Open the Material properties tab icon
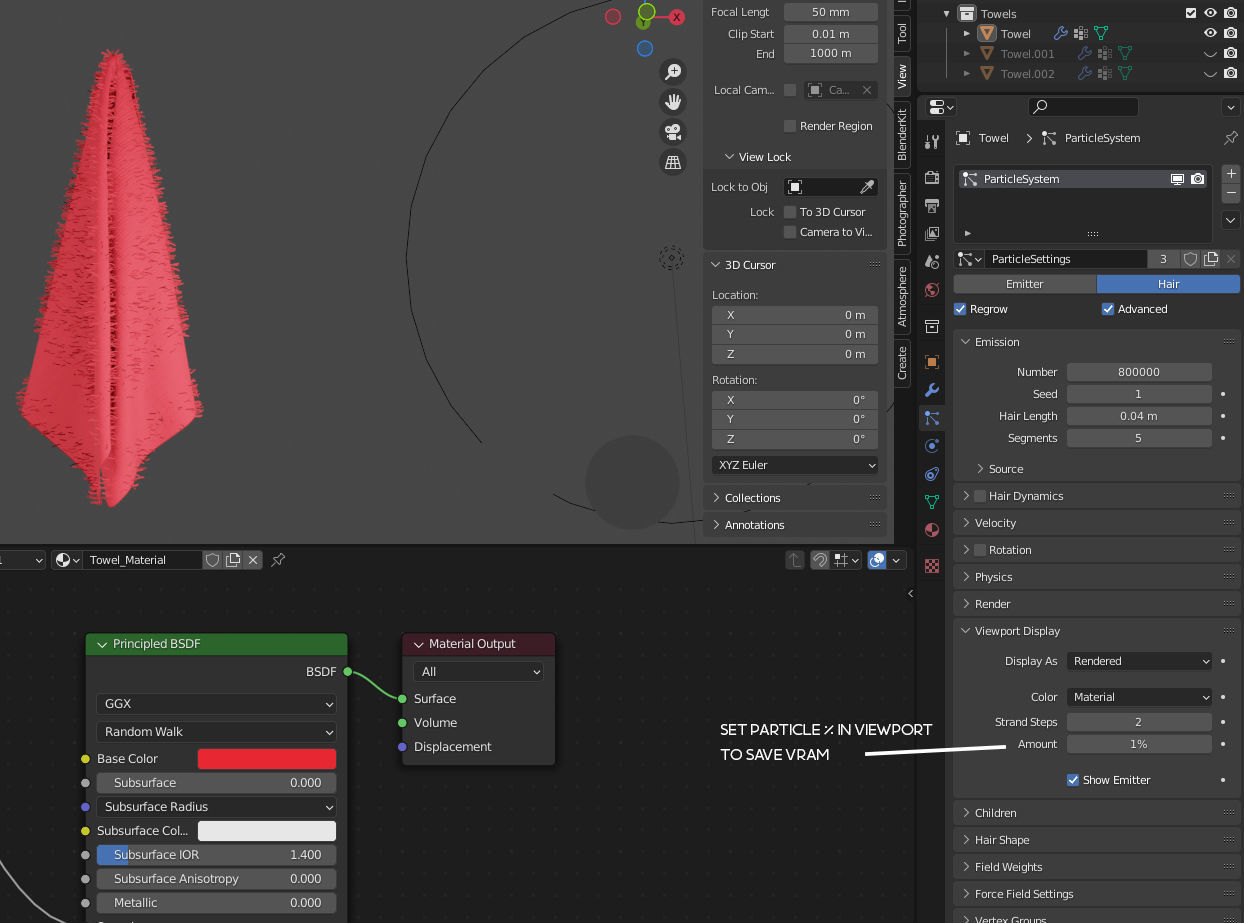This screenshot has width=1244, height=923. tap(932, 530)
